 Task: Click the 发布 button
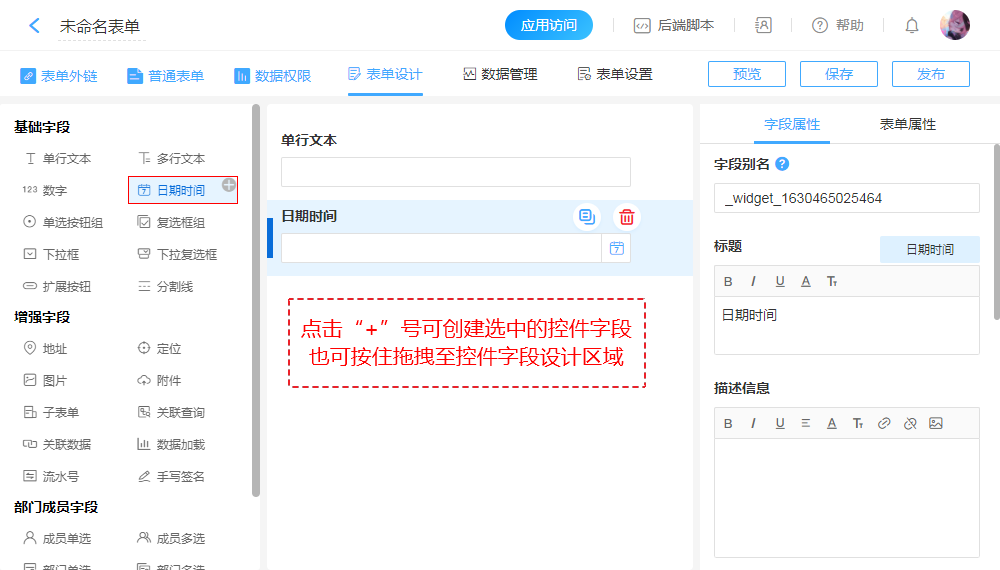[930, 74]
